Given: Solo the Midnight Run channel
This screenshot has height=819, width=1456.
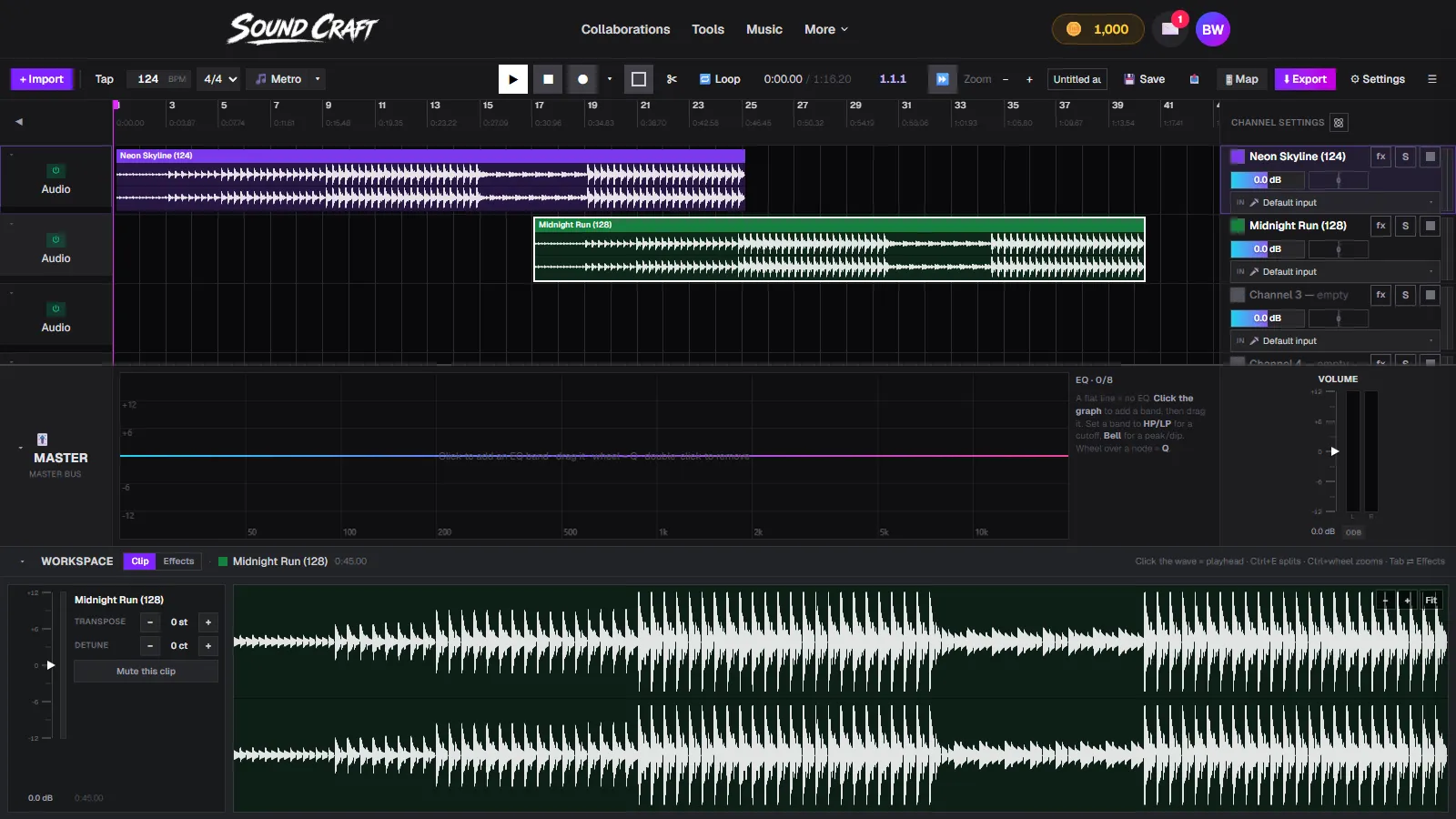Looking at the screenshot, I should 1405,226.
